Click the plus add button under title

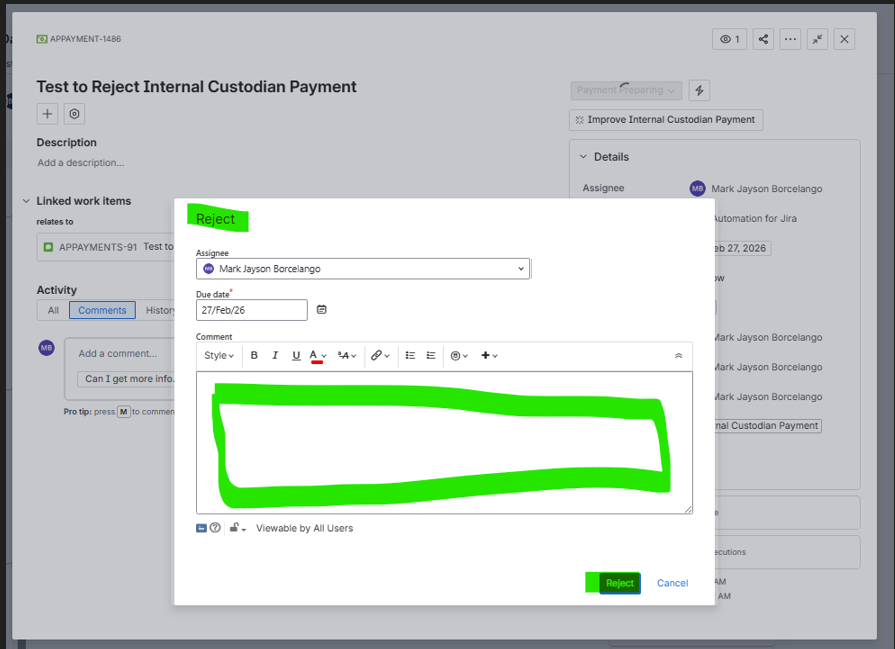(x=47, y=114)
